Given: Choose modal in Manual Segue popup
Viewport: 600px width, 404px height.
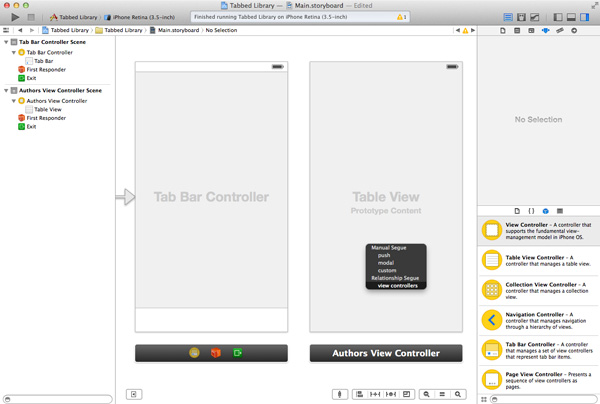Looking at the screenshot, I should click(396, 263).
